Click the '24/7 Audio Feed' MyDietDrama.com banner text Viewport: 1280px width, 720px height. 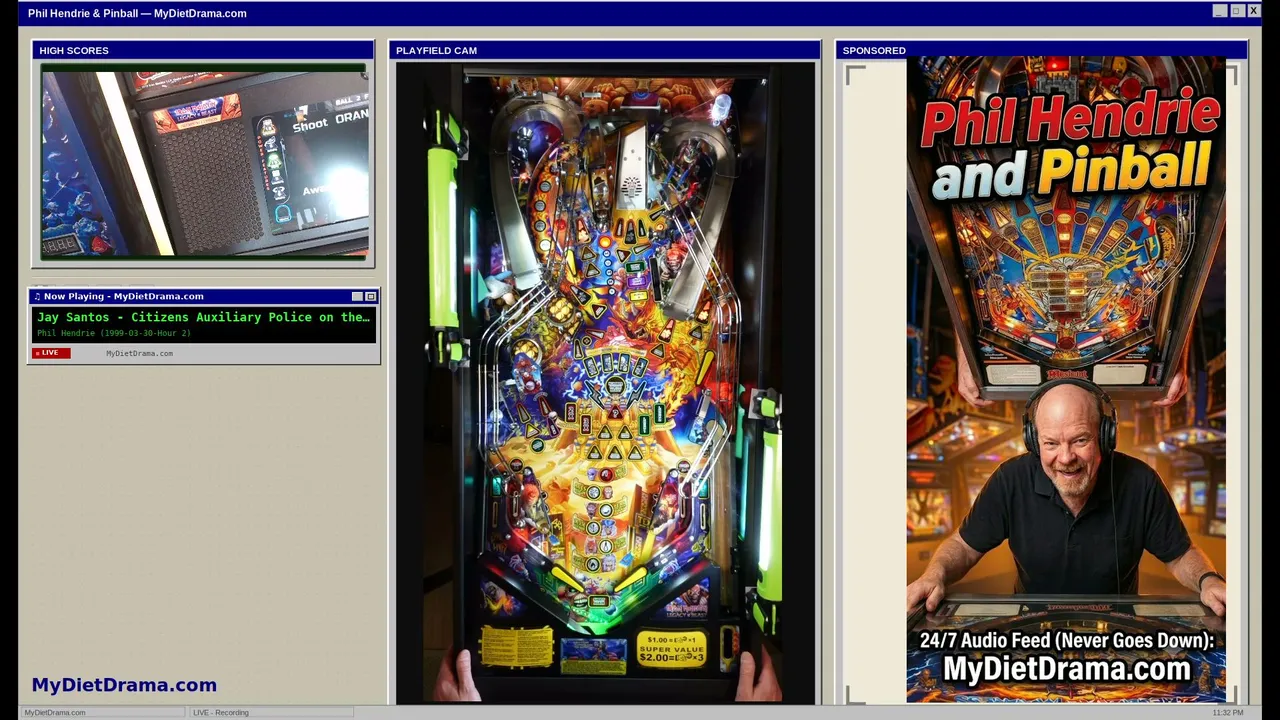[1066, 656]
